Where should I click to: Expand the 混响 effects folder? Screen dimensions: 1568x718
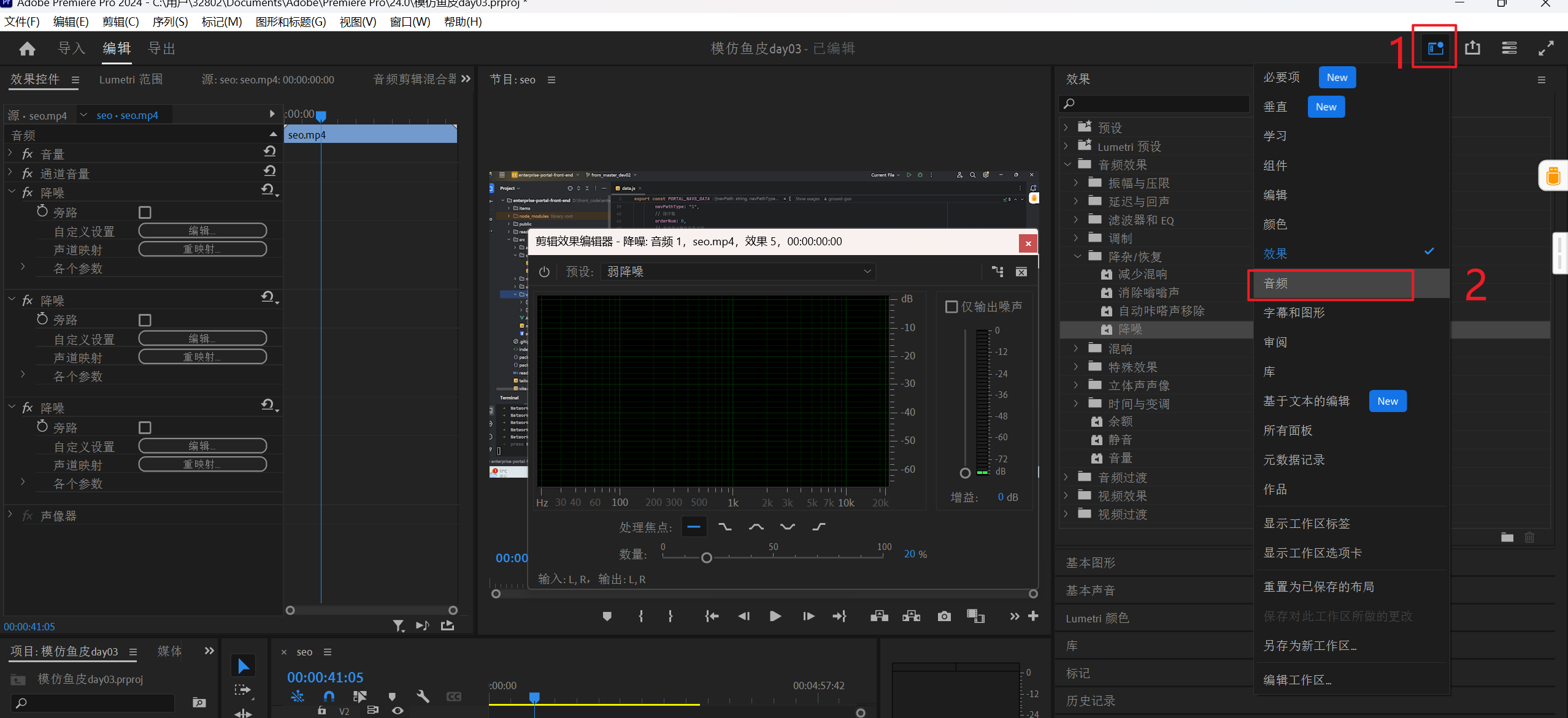pos(1075,348)
